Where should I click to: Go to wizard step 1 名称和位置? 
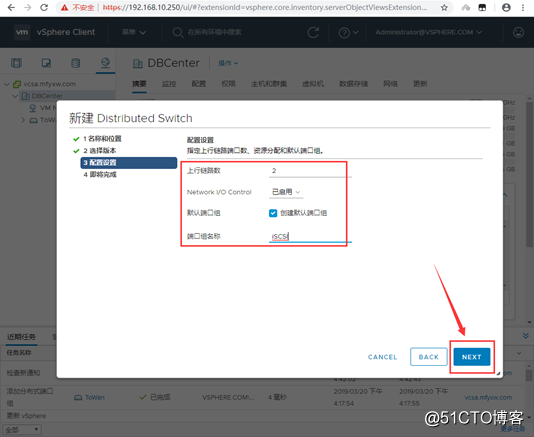coord(102,139)
